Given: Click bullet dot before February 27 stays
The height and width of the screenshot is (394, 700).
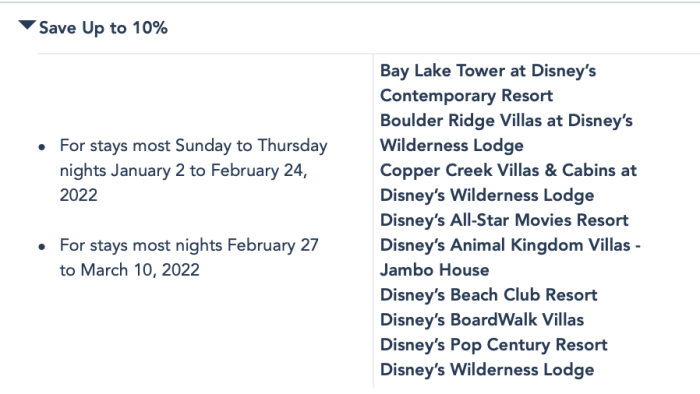Looking at the screenshot, I should click(x=42, y=246).
